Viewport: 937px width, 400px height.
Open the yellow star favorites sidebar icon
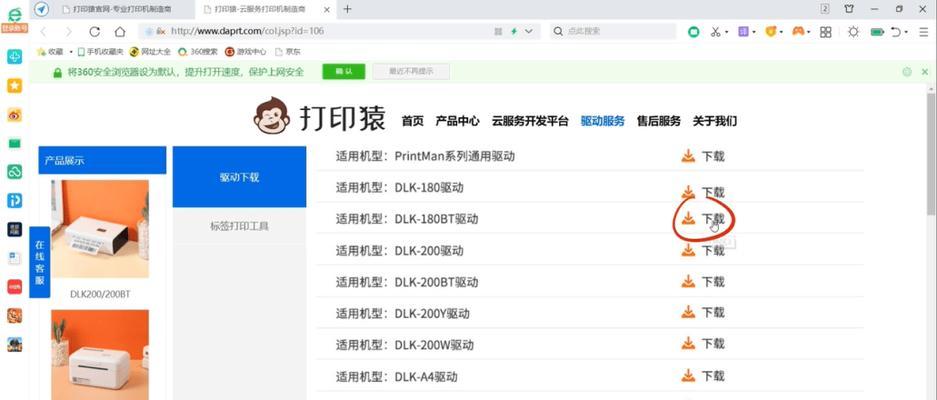coord(14,86)
